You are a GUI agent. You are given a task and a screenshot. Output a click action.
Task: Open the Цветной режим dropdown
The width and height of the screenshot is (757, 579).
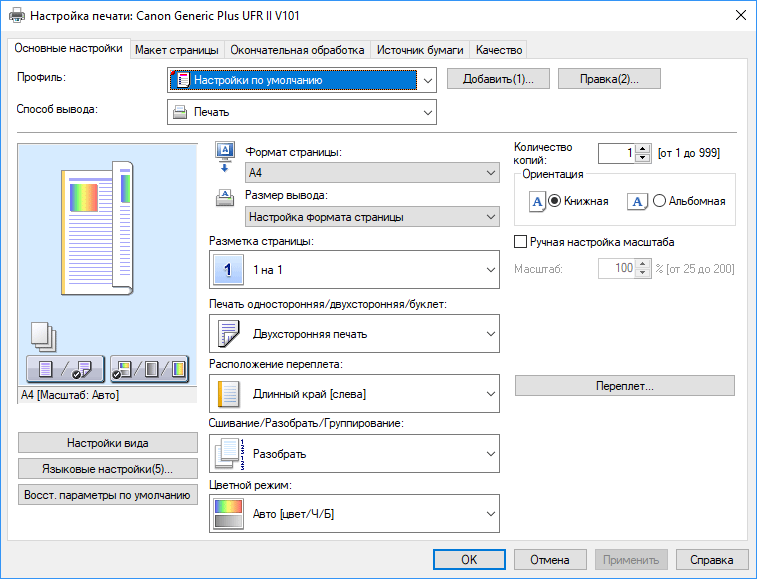click(354, 514)
